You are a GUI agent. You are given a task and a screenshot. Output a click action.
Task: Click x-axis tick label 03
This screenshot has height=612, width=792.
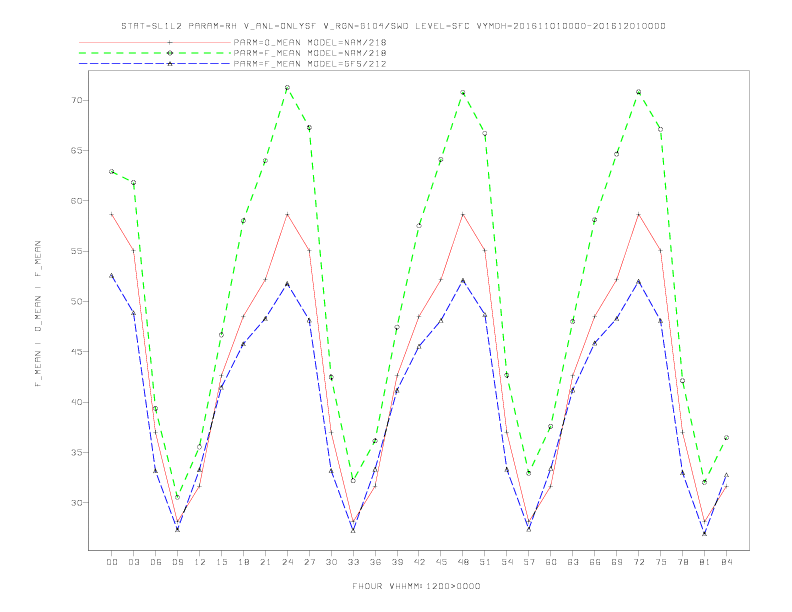click(x=134, y=562)
